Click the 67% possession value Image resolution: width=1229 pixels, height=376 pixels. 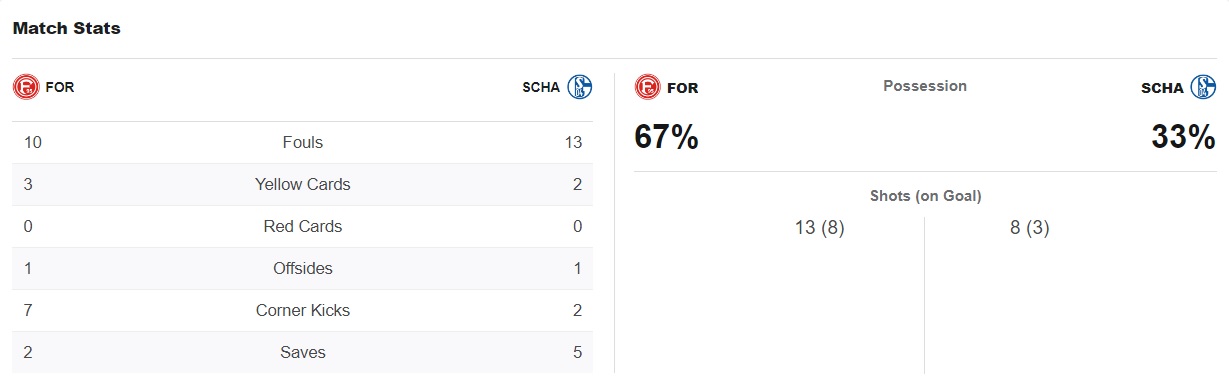(667, 137)
